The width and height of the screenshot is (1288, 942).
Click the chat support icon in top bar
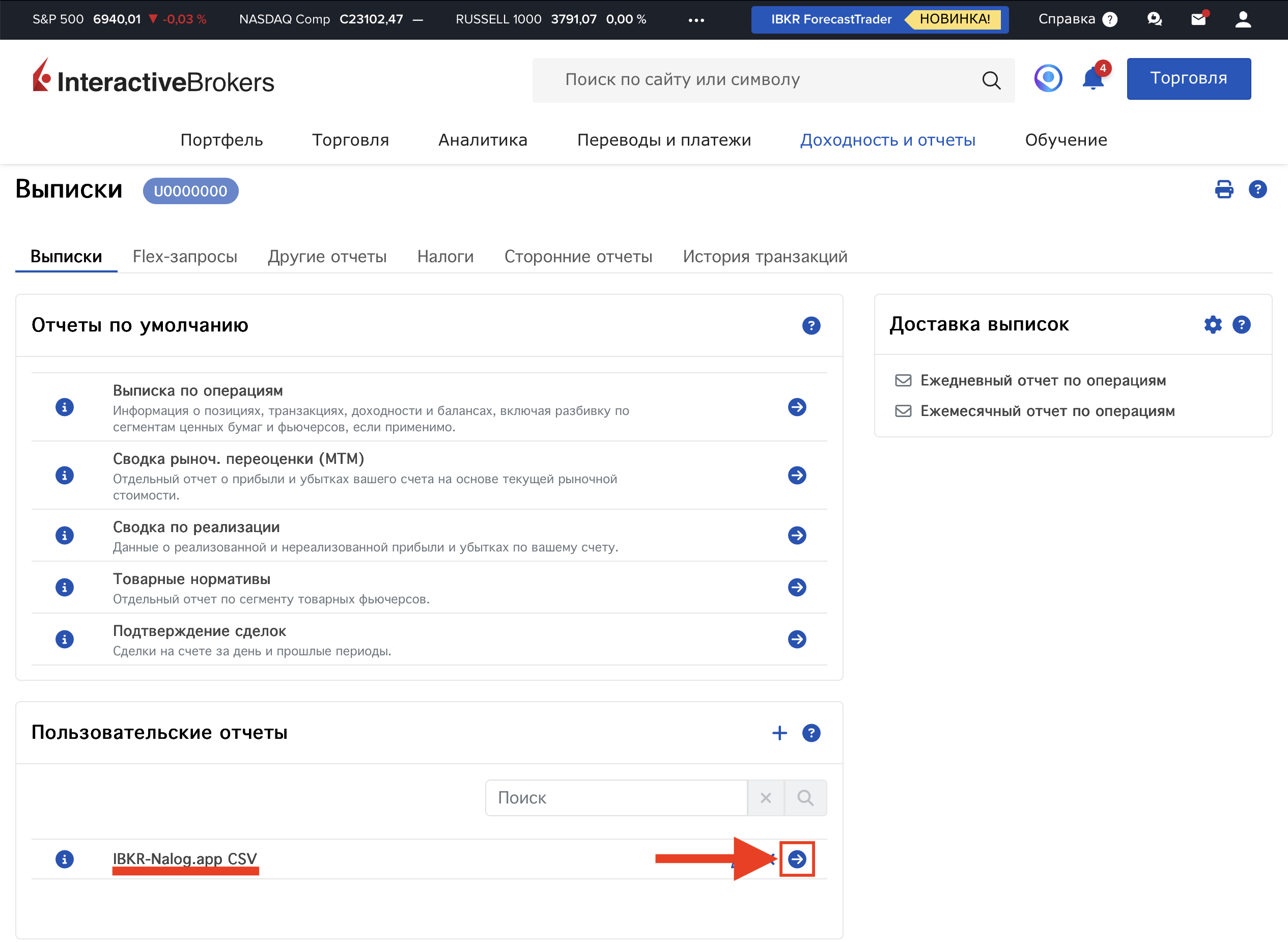point(1155,19)
